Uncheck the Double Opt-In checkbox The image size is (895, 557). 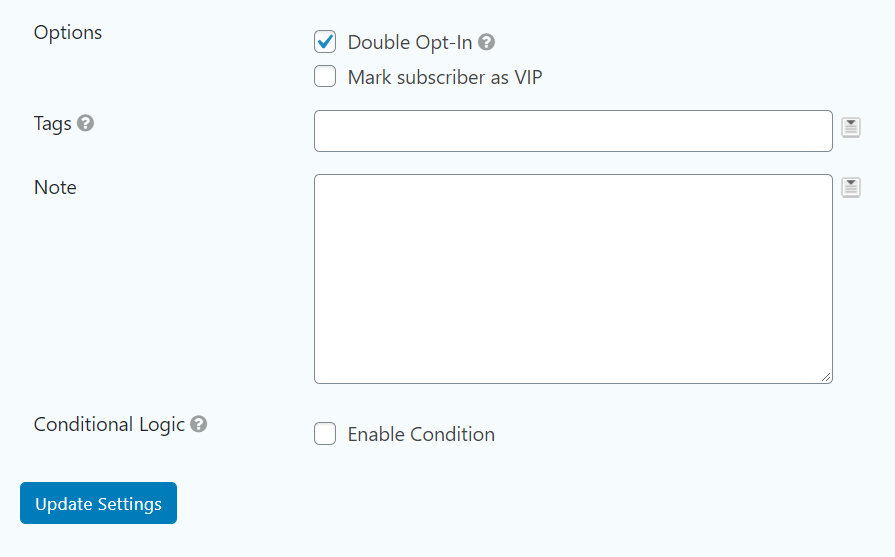pos(325,42)
